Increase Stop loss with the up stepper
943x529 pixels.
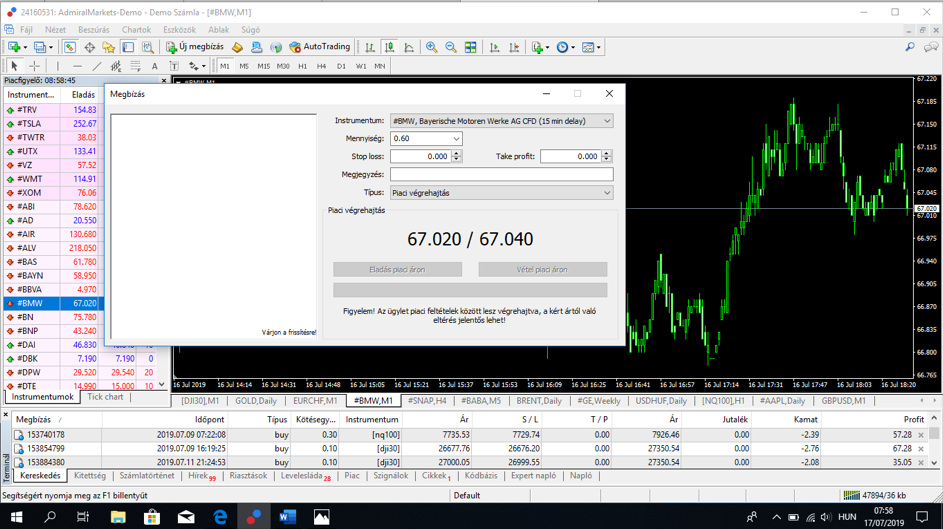point(456,153)
